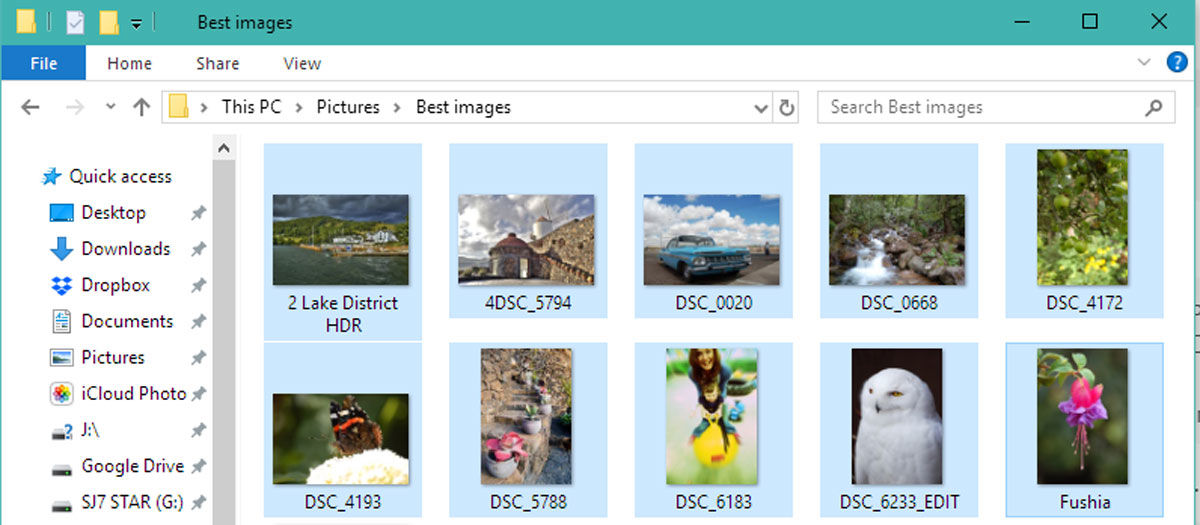Switch to the Home ribbon tab

pos(129,63)
